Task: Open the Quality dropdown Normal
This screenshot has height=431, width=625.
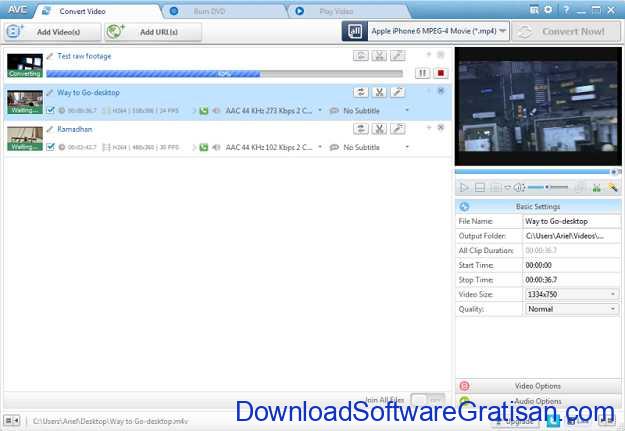Action: [571, 309]
